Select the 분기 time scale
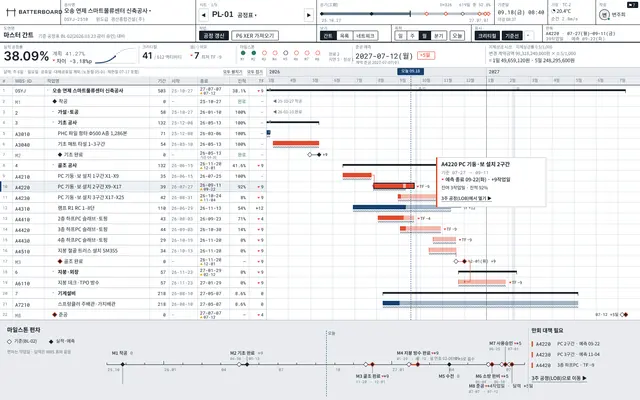Viewport: 640px width, 400px height. pos(438,36)
